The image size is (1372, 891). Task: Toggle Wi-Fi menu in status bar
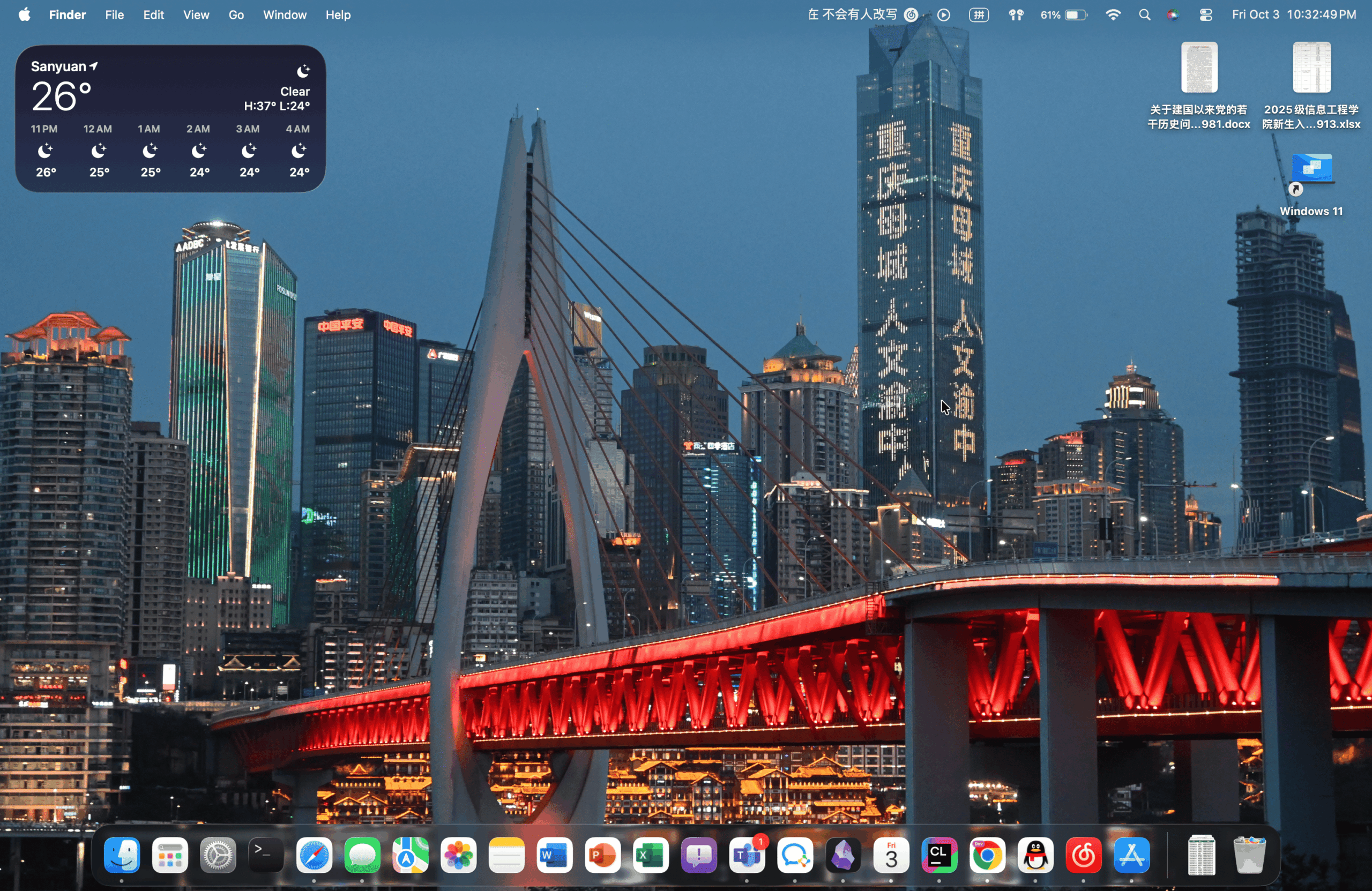(x=1113, y=15)
